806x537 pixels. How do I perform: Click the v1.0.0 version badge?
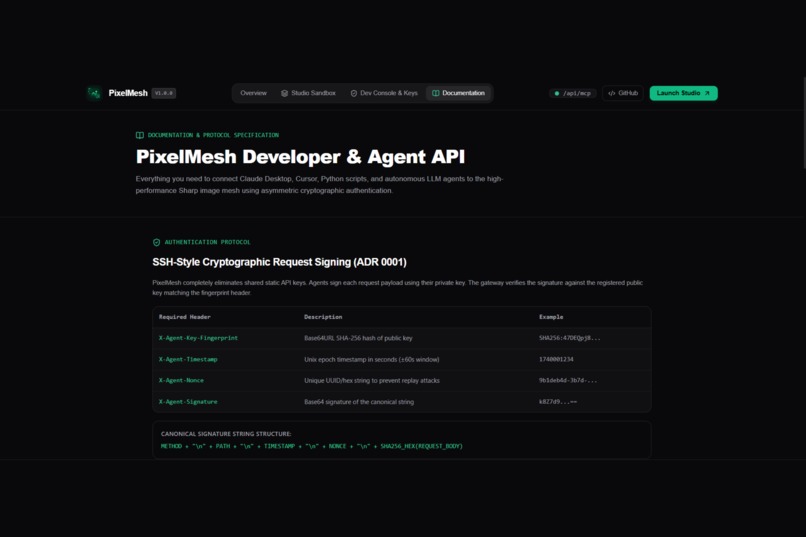click(164, 93)
